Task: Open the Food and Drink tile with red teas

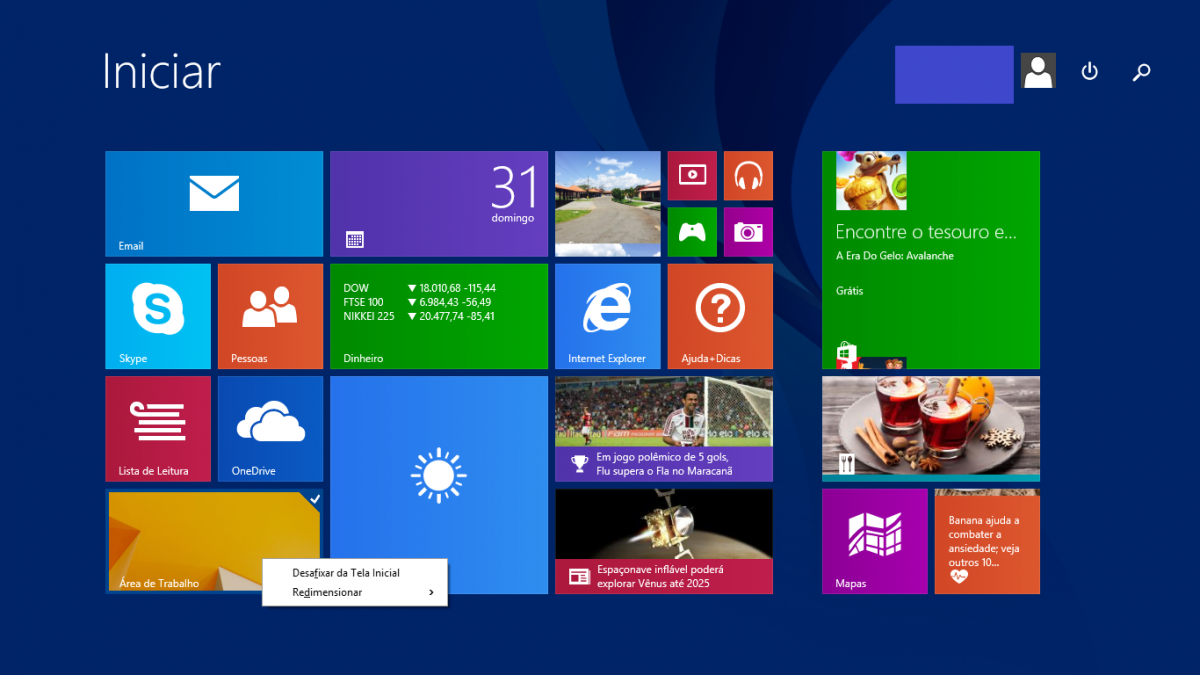Action: click(931, 429)
